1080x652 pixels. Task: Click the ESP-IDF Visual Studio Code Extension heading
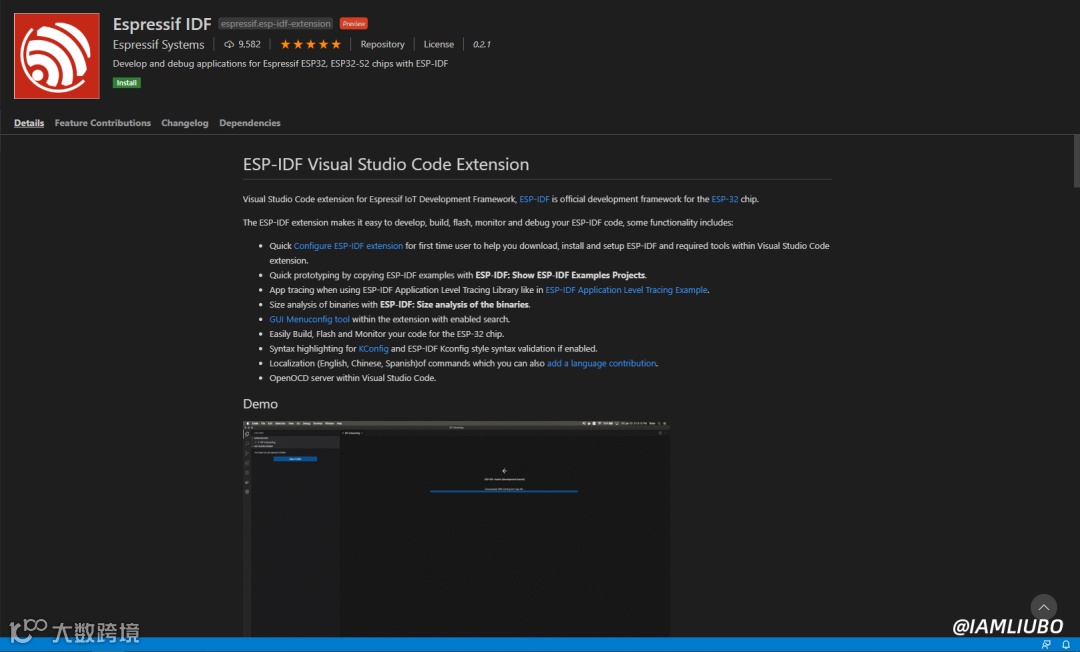[386, 164]
